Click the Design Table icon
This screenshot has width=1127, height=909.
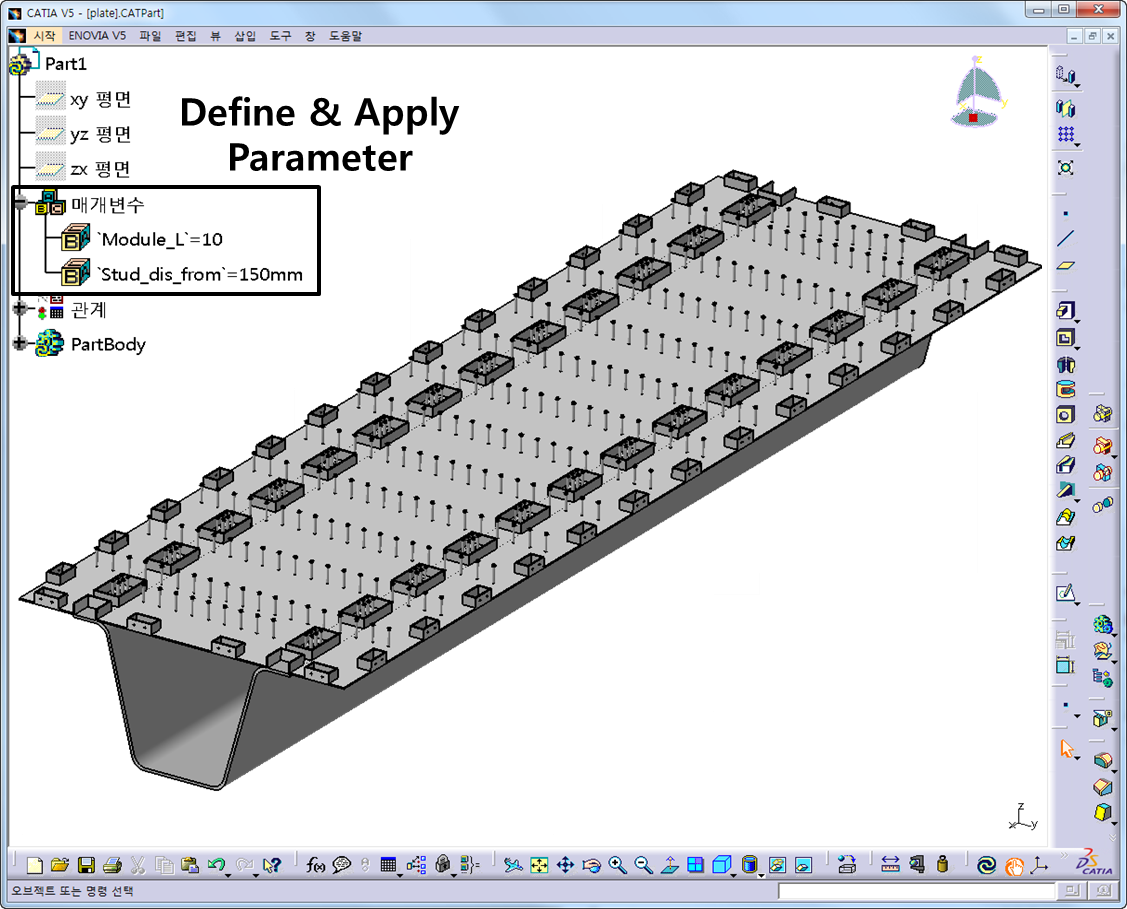(x=388, y=865)
